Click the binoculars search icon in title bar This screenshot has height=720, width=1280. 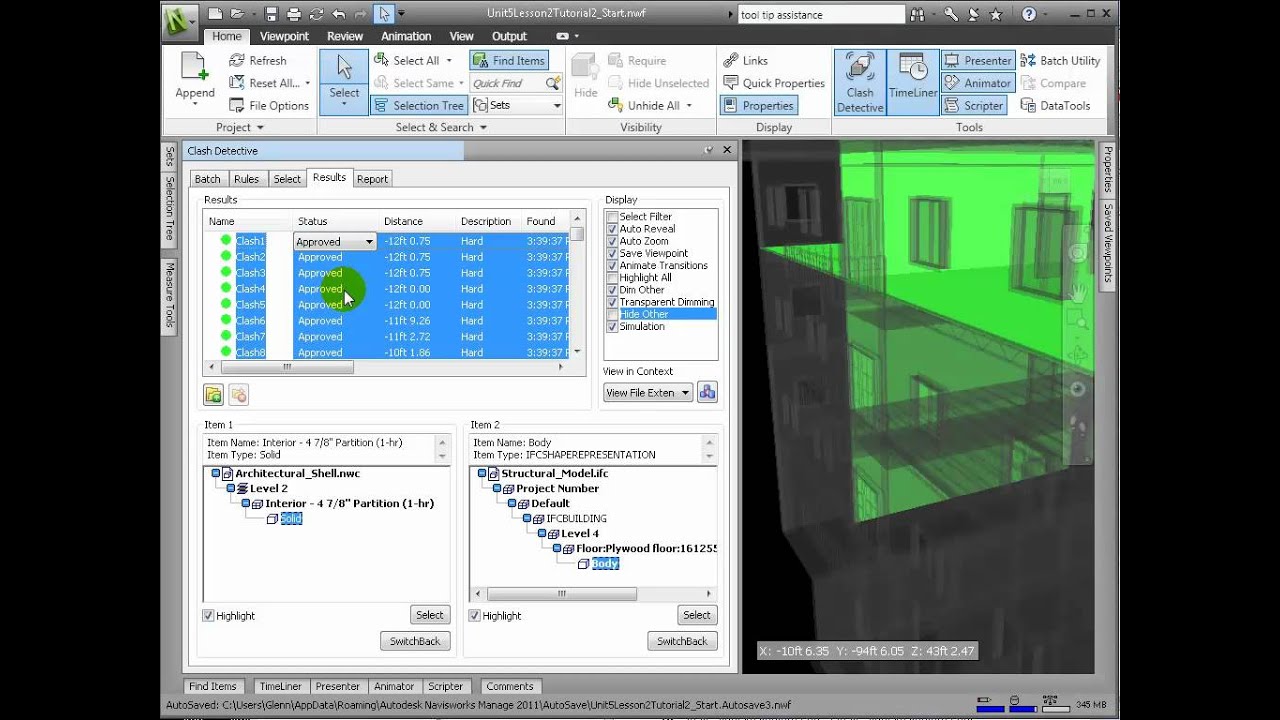pyautogui.click(x=918, y=14)
